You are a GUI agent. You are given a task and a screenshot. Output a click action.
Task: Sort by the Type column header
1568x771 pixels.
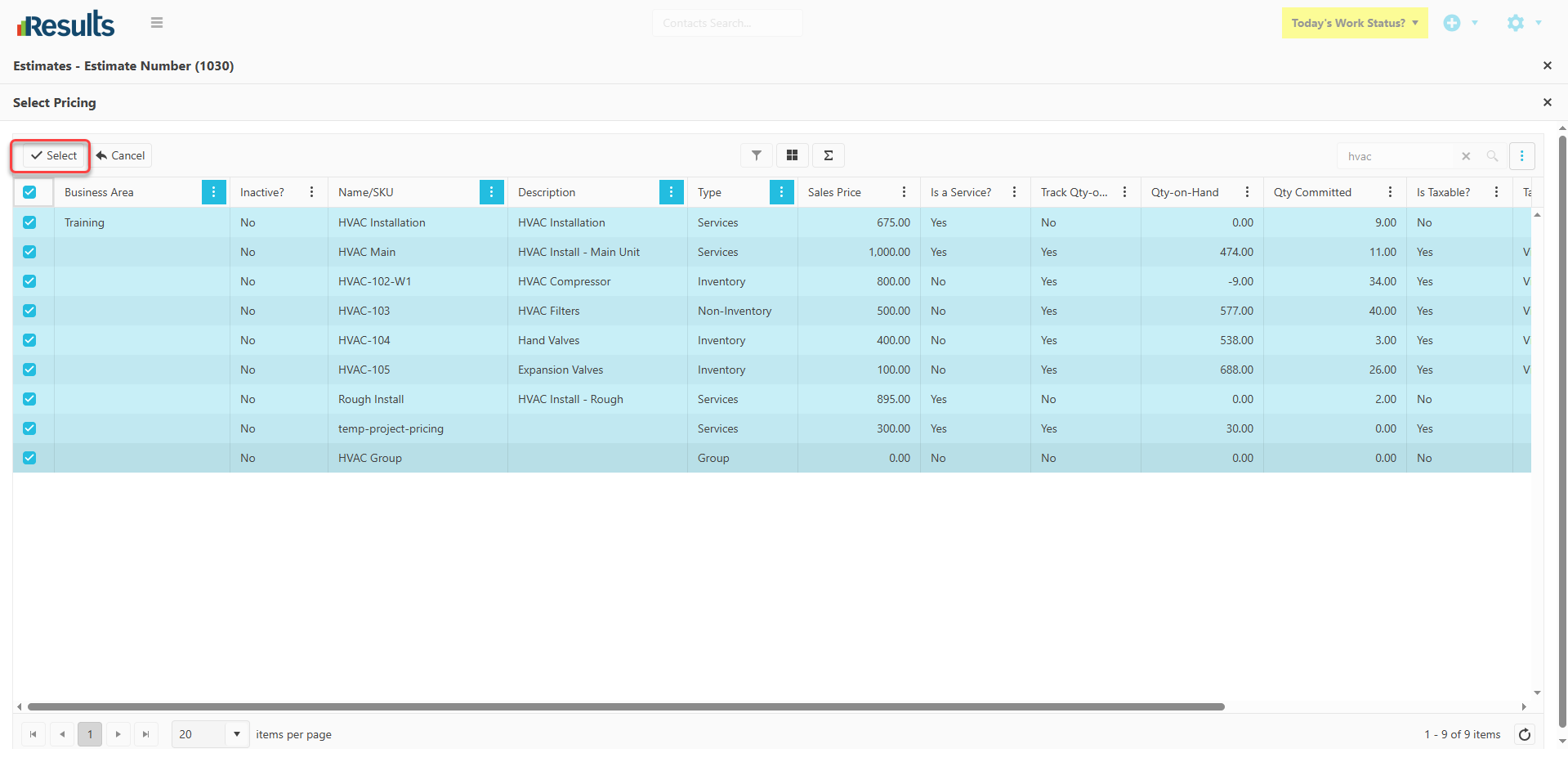pyautogui.click(x=709, y=192)
